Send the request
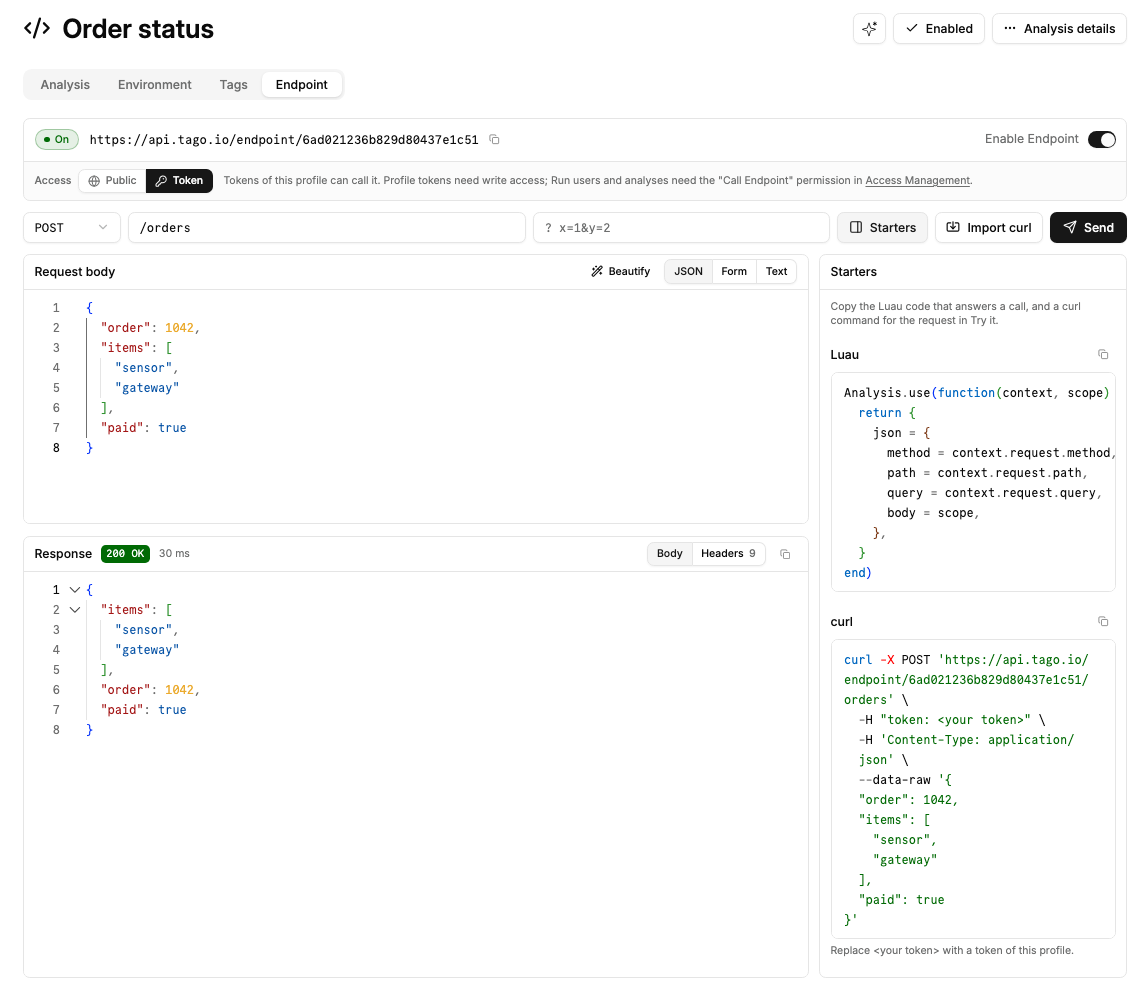Image resolution: width=1140 pixels, height=983 pixels. pyautogui.click(x=1088, y=228)
